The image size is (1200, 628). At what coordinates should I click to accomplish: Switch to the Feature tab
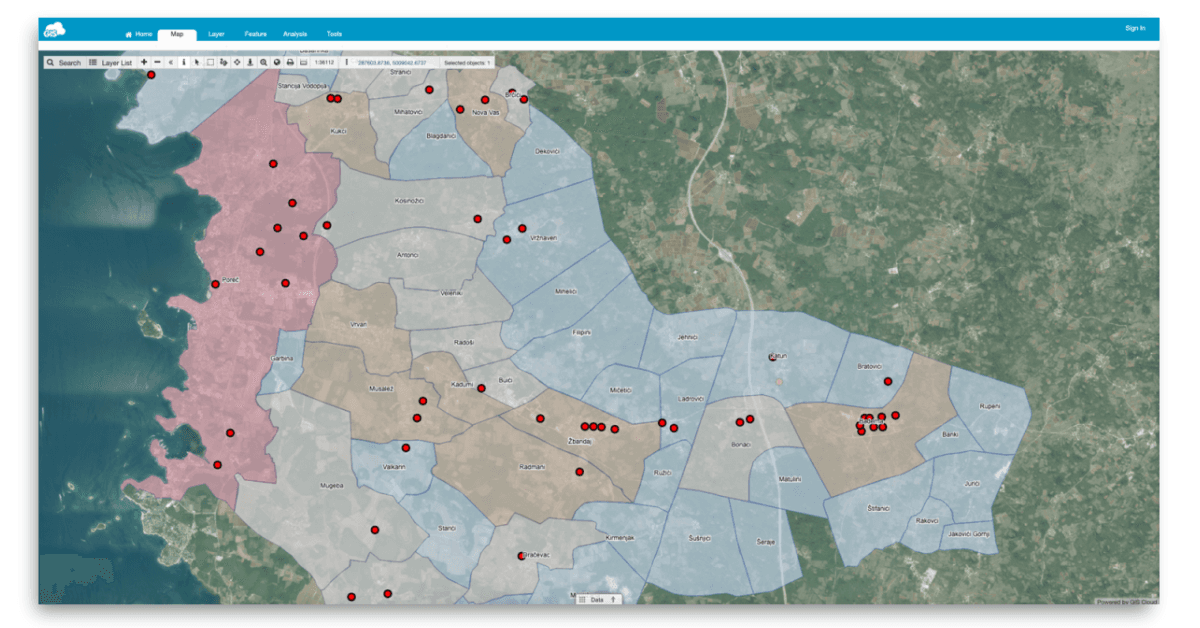click(255, 34)
